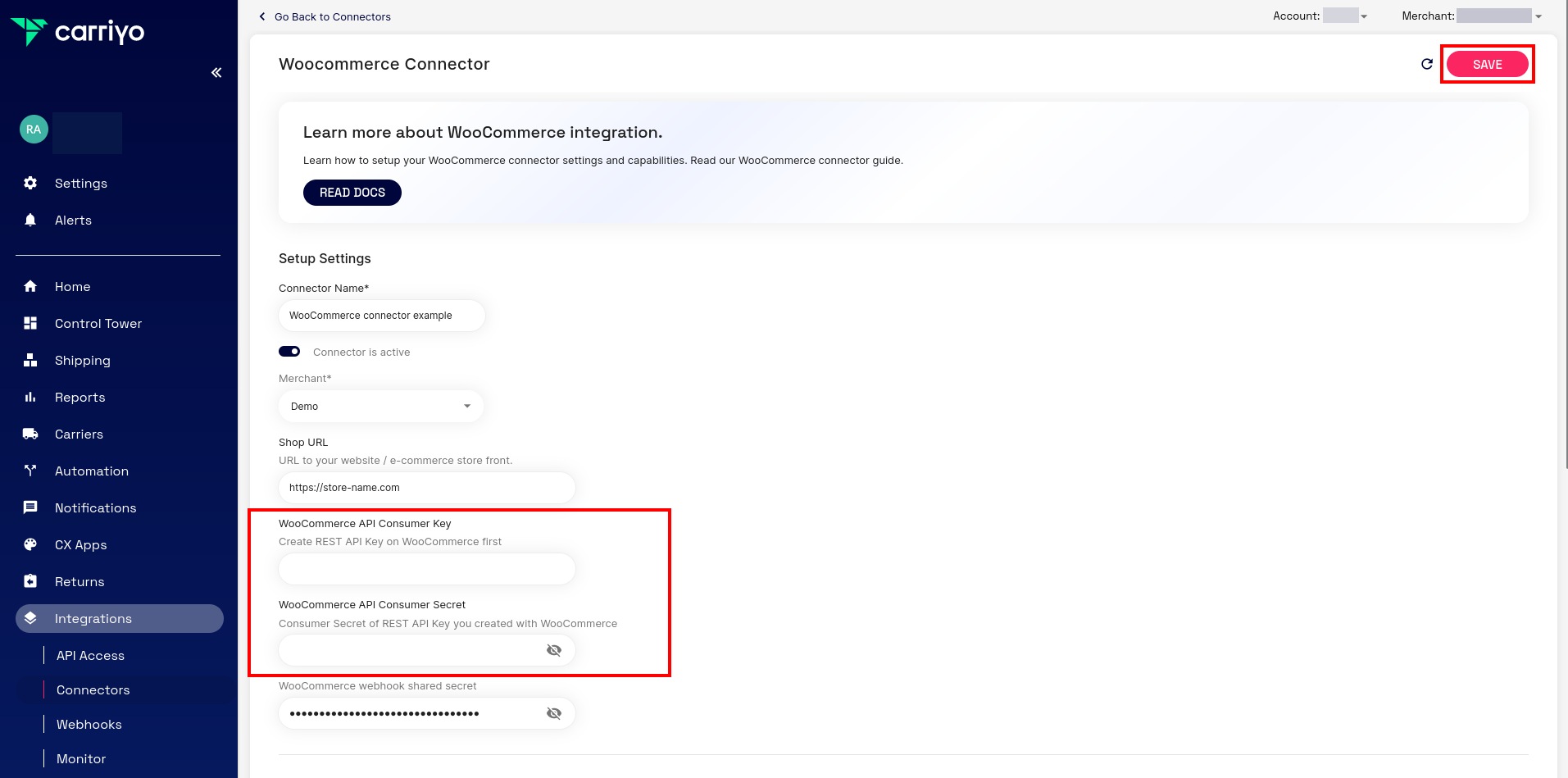Collapse the sidebar with double-chevron icon

click(216, 73)
